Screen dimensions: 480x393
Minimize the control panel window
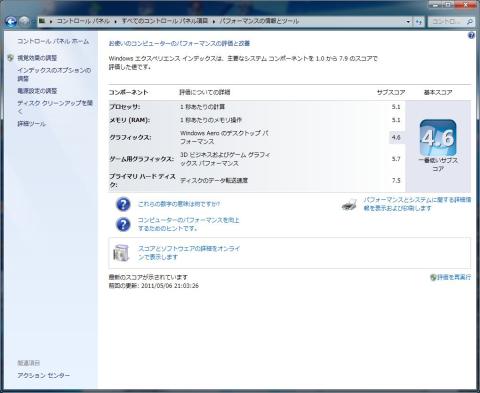coord(435,4)
